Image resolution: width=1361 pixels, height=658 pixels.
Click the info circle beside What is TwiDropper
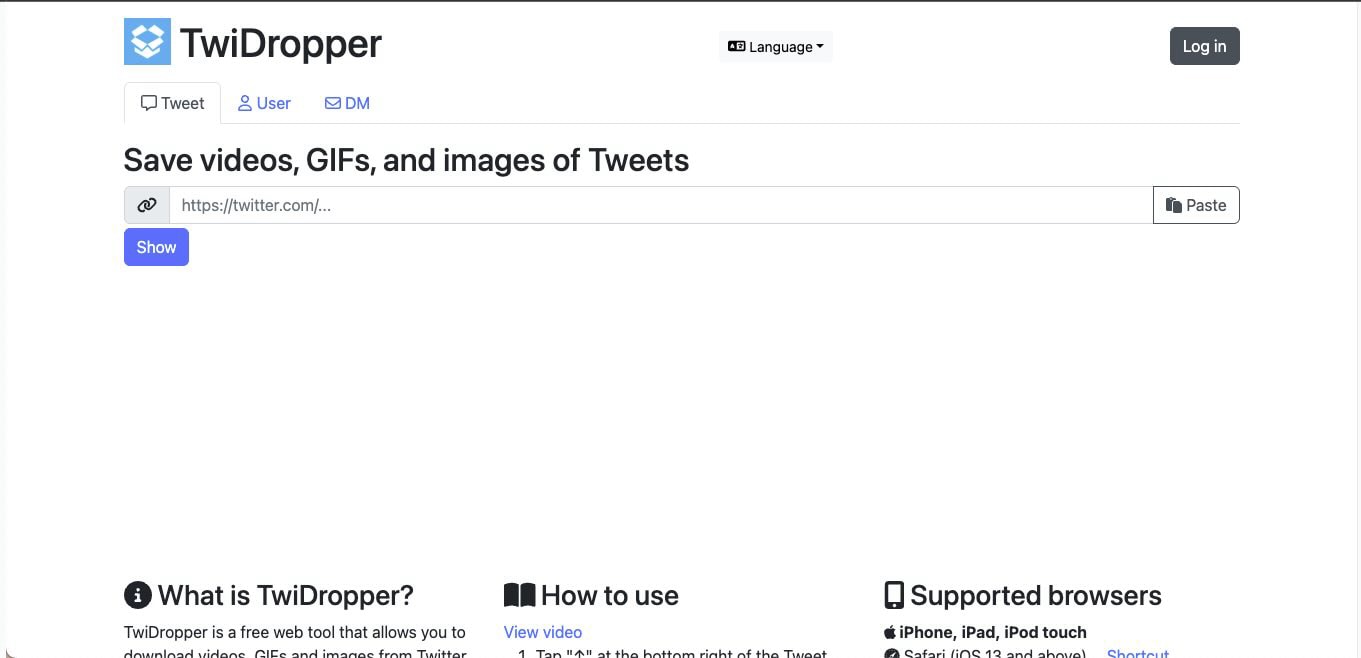pyautogui.click(x=137, y=595)
